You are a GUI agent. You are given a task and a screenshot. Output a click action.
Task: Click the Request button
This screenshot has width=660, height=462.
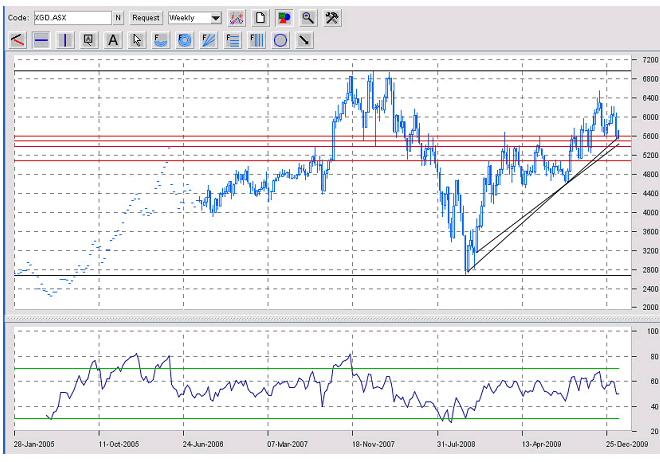[x=145, y=18]
